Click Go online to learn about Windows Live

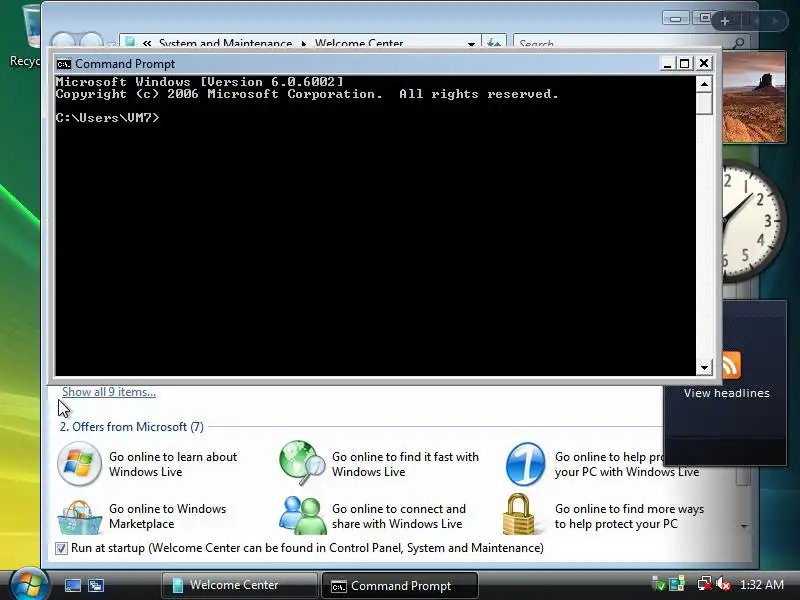point(173,464)
